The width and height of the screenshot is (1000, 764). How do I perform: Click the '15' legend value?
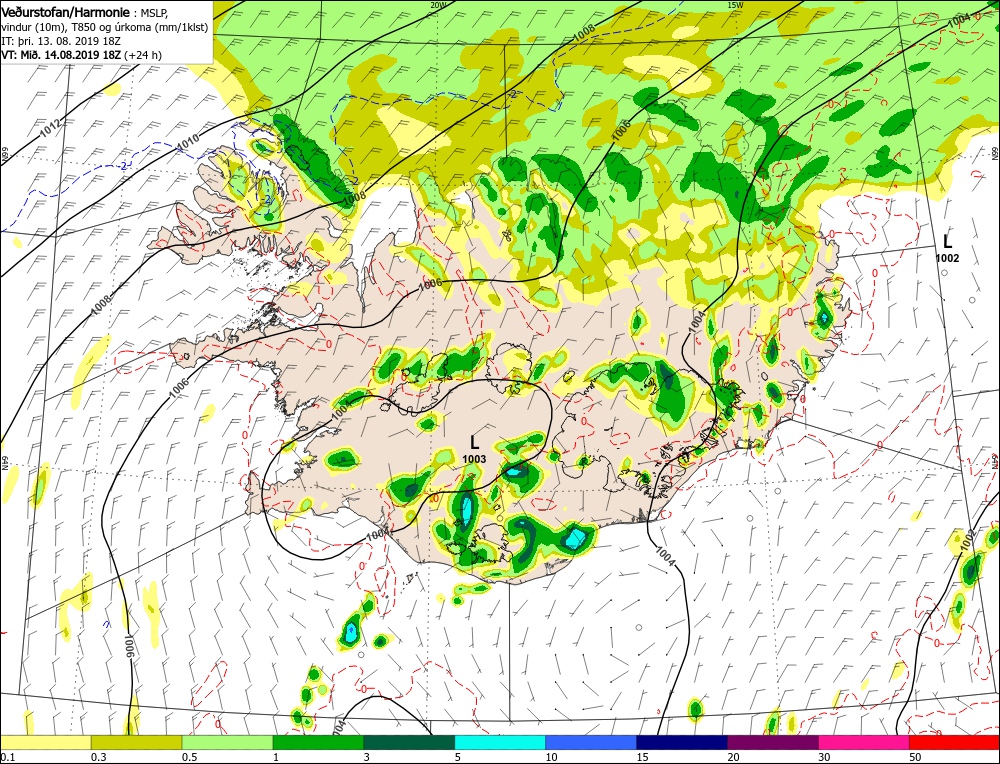(x=642, y=756)
